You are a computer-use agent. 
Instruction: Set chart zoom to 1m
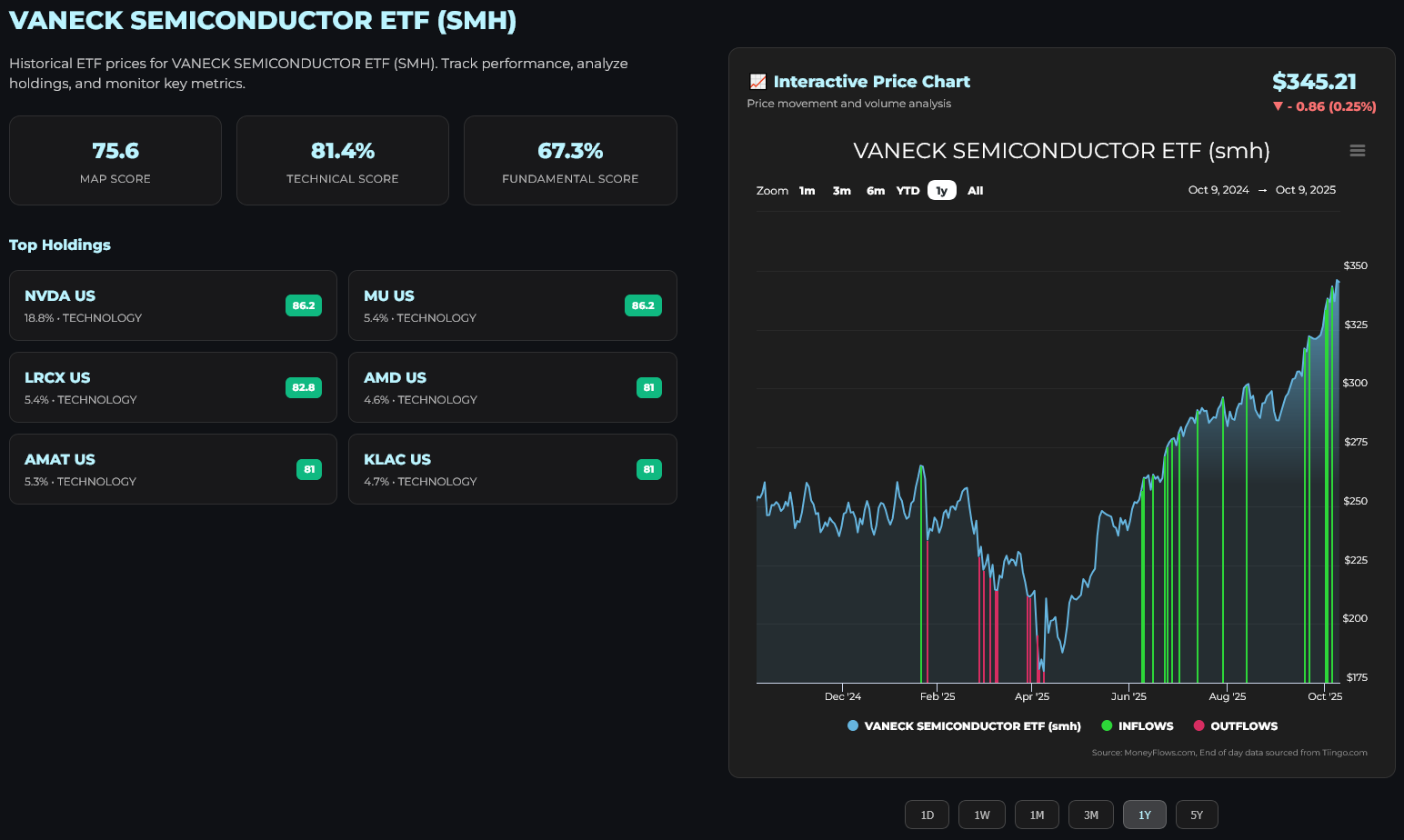tap(807, 191)
